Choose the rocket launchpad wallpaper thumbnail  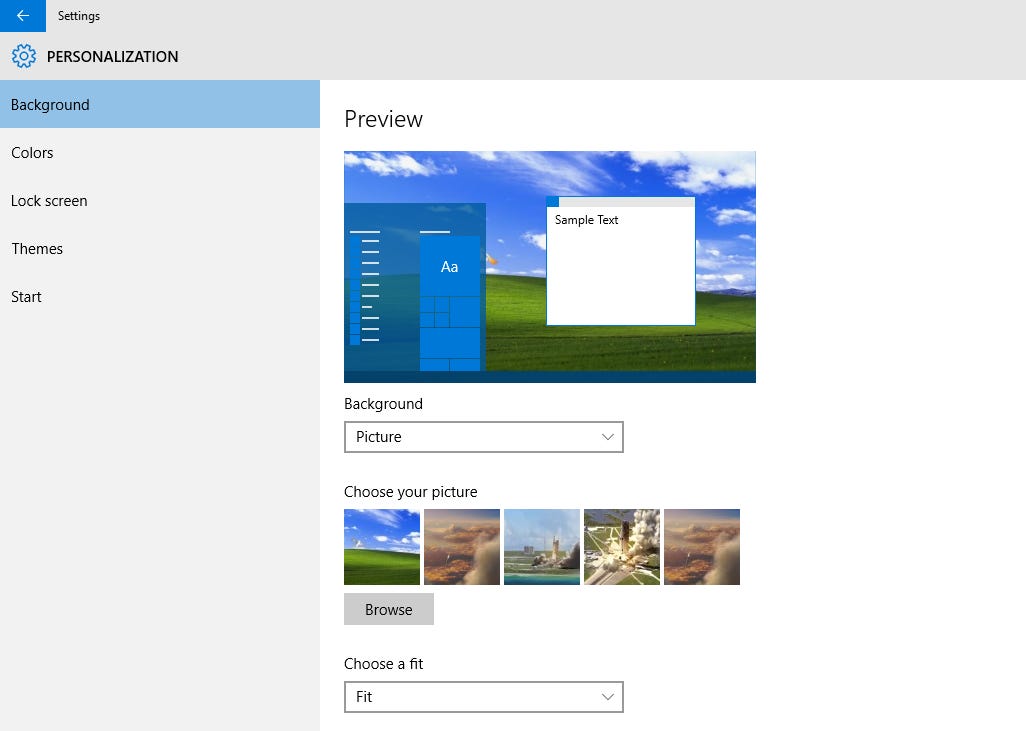[541, 546]
